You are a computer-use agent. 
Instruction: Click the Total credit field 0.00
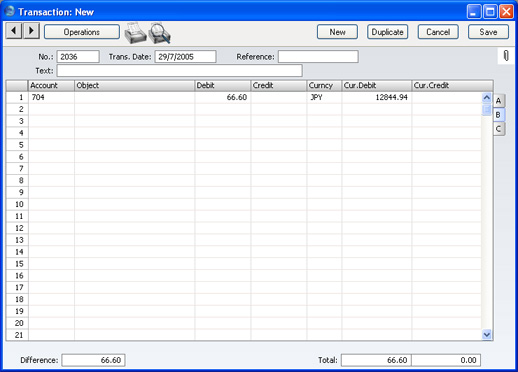point(446,360)
